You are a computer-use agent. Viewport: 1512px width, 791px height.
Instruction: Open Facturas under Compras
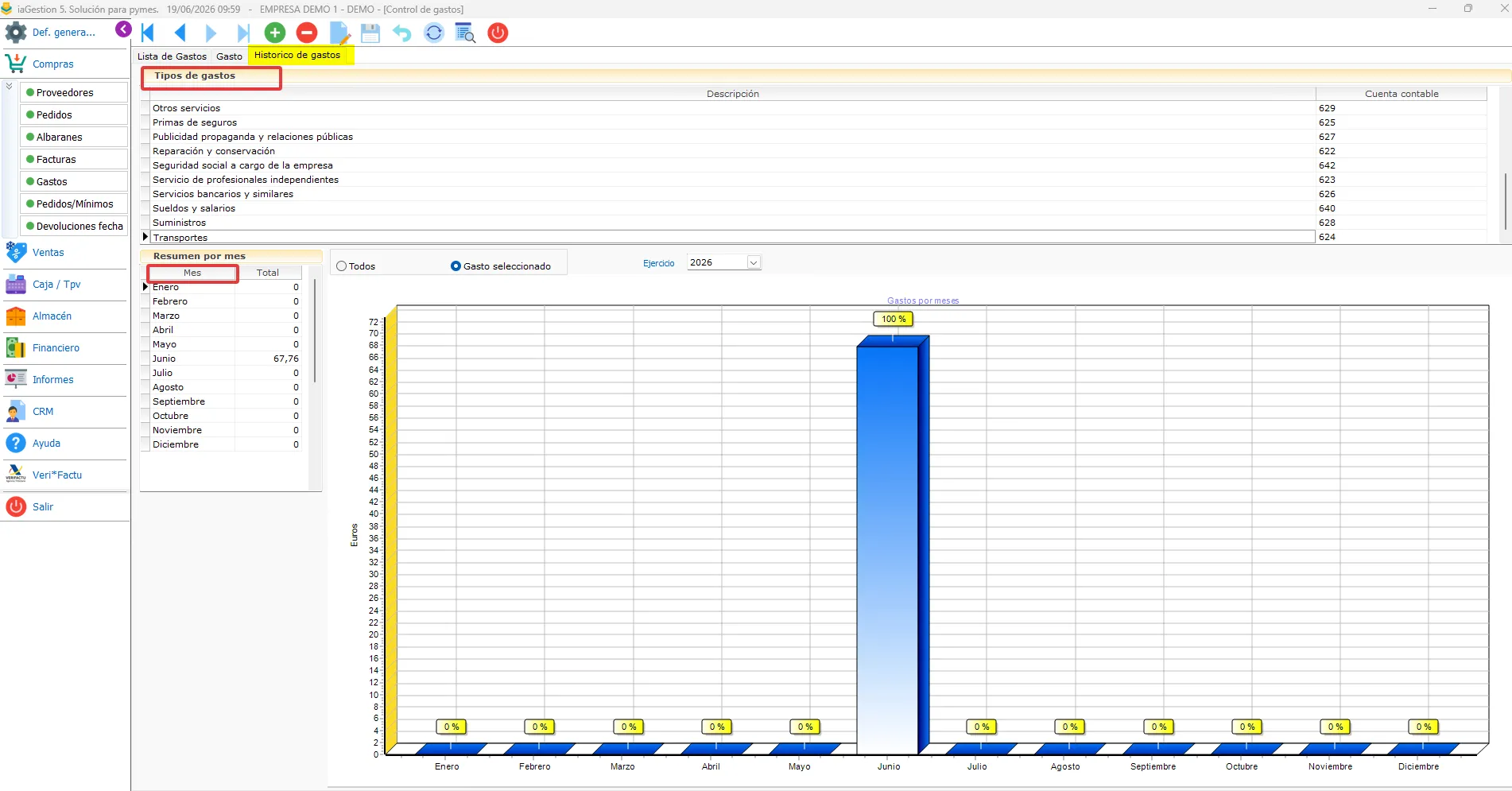(x=74, y=159)
